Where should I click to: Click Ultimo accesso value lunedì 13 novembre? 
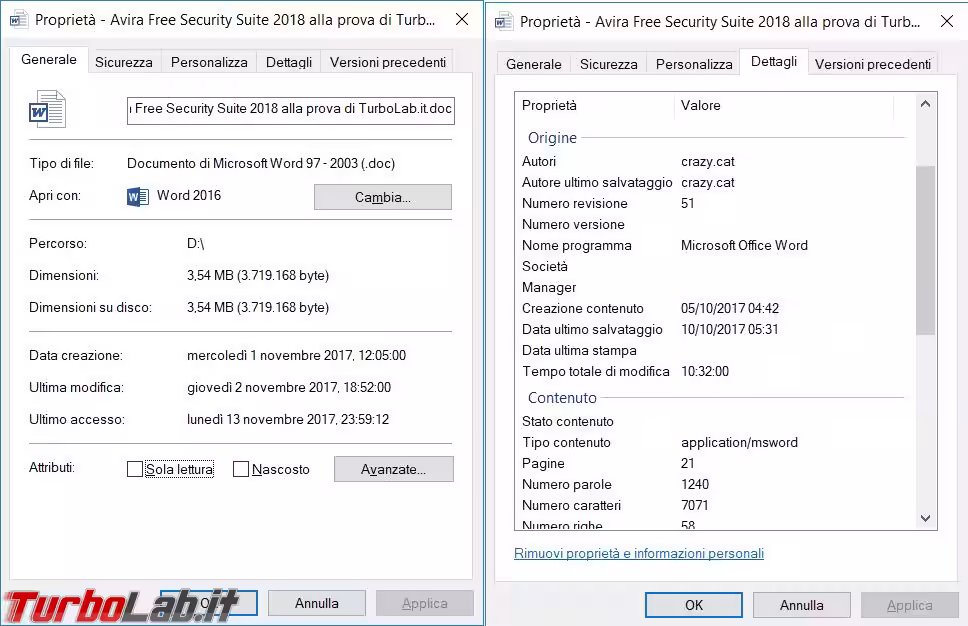pyautogui.click(x=288, y=420)
